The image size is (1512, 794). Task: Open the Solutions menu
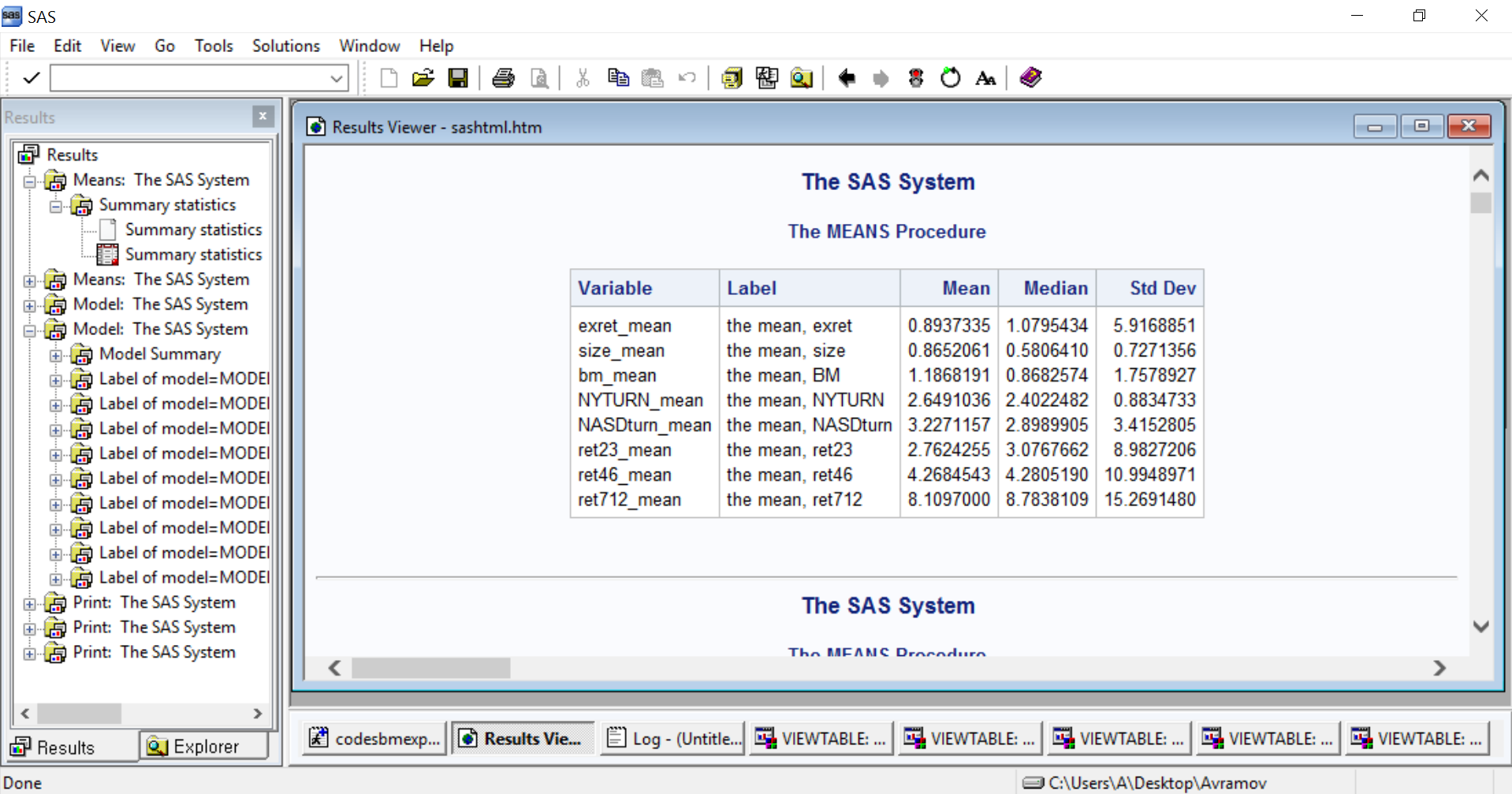point(285,46)
